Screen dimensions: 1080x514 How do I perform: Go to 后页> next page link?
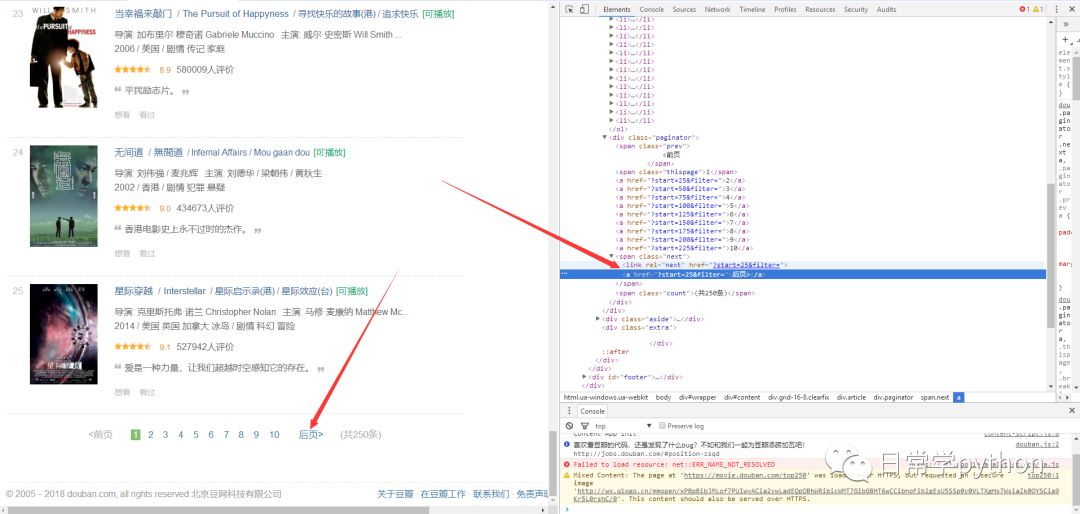(x=311, y=434)
